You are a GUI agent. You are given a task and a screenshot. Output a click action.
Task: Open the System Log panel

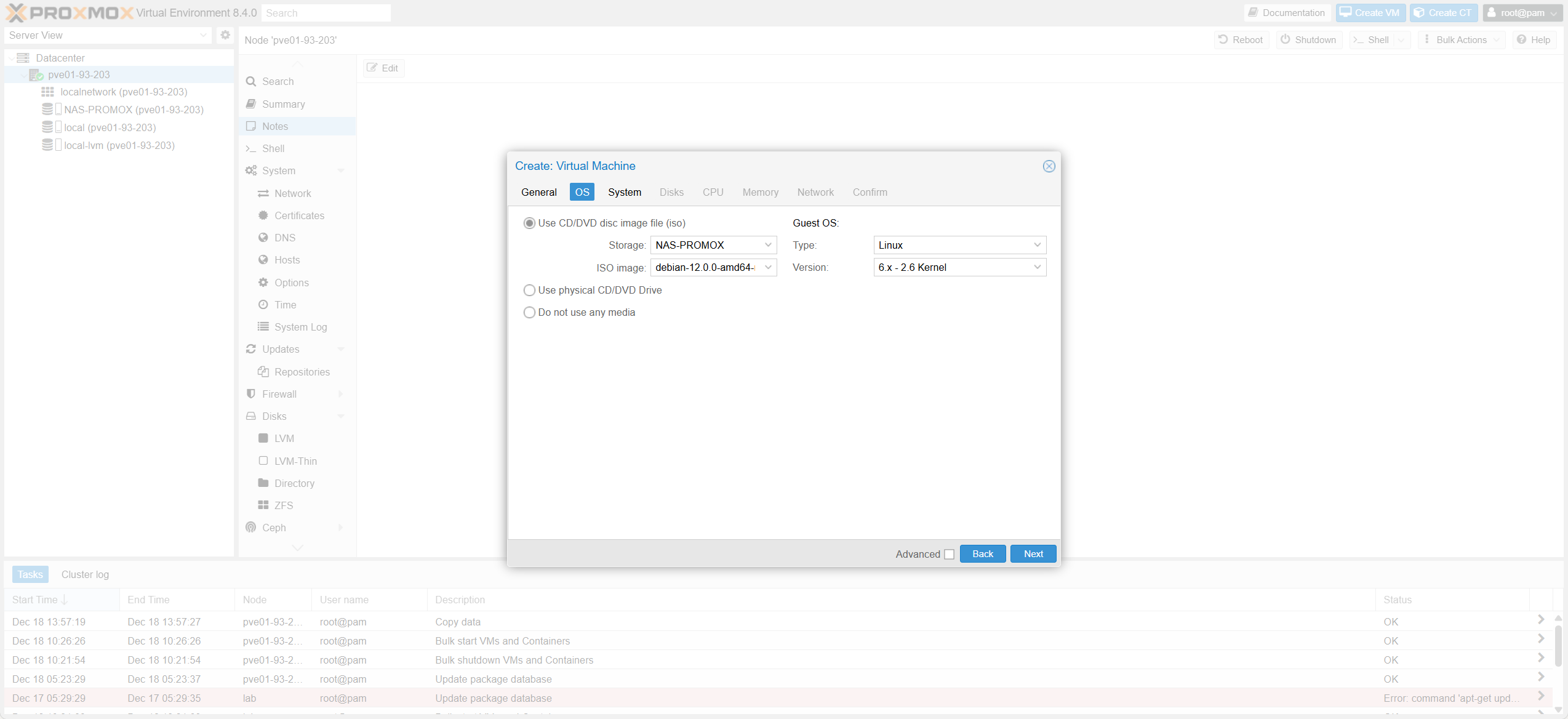300,327
